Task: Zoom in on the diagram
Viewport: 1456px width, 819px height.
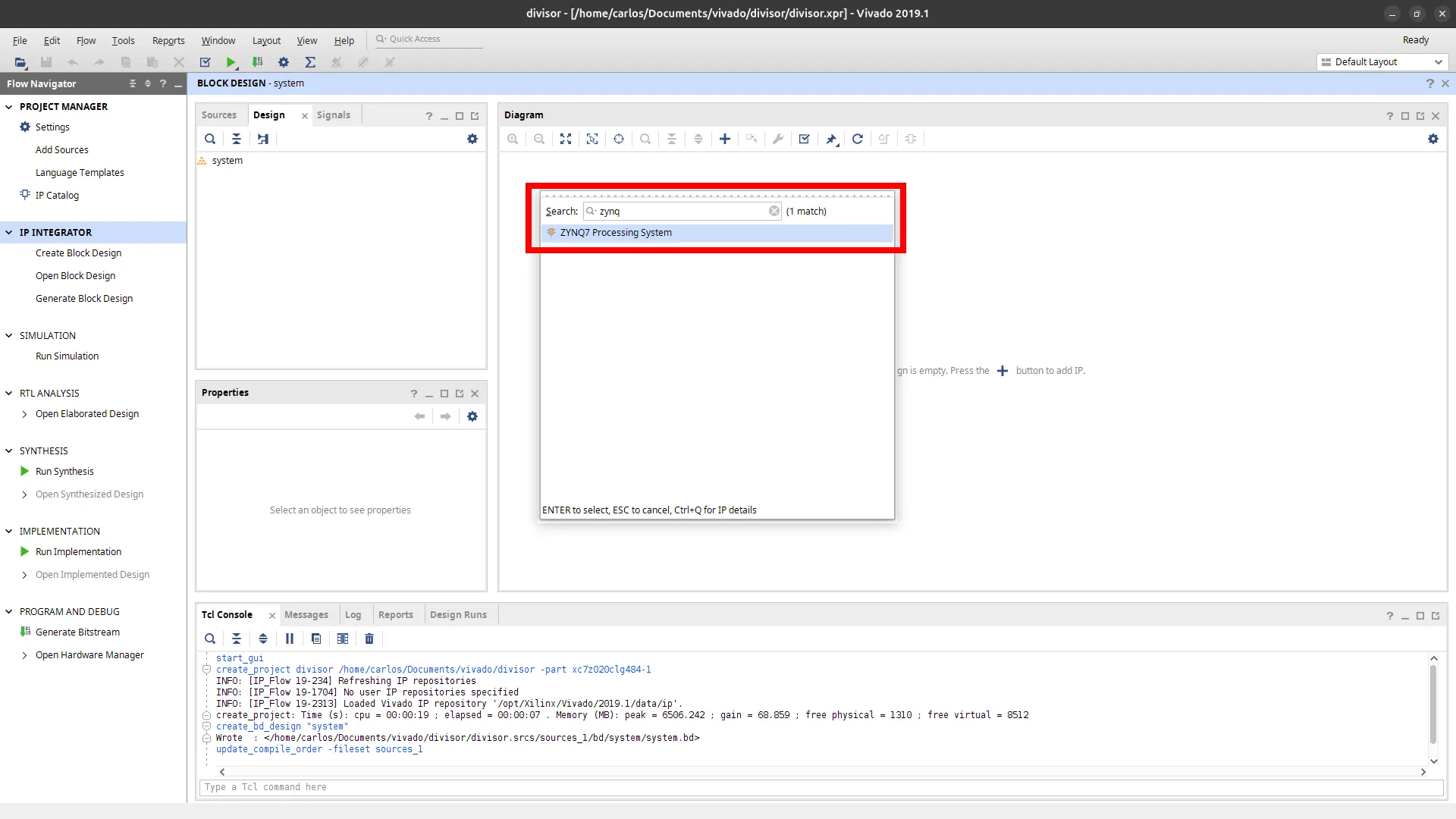Action: tap(513, 139)
